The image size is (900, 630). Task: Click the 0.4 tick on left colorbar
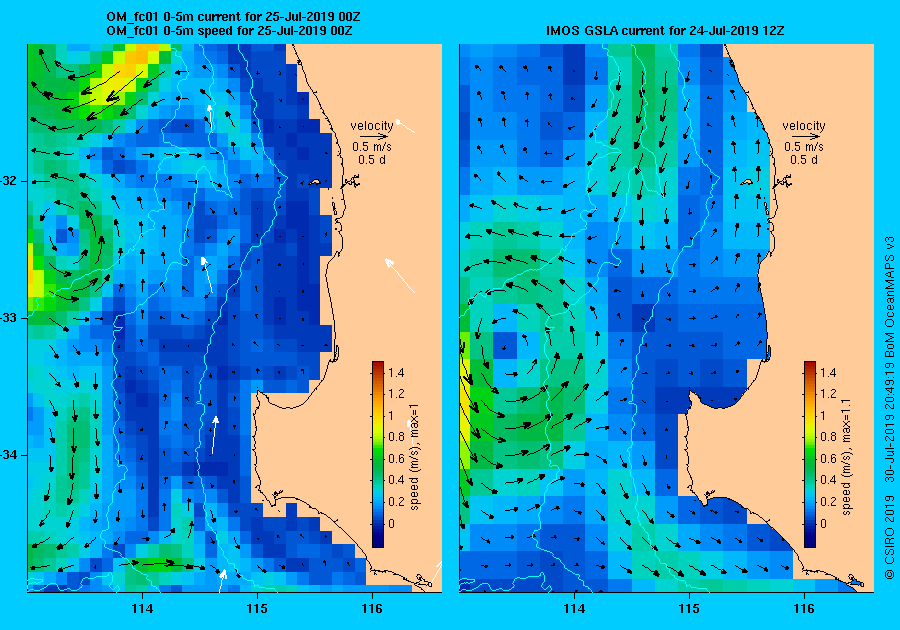tap(396, 480)
